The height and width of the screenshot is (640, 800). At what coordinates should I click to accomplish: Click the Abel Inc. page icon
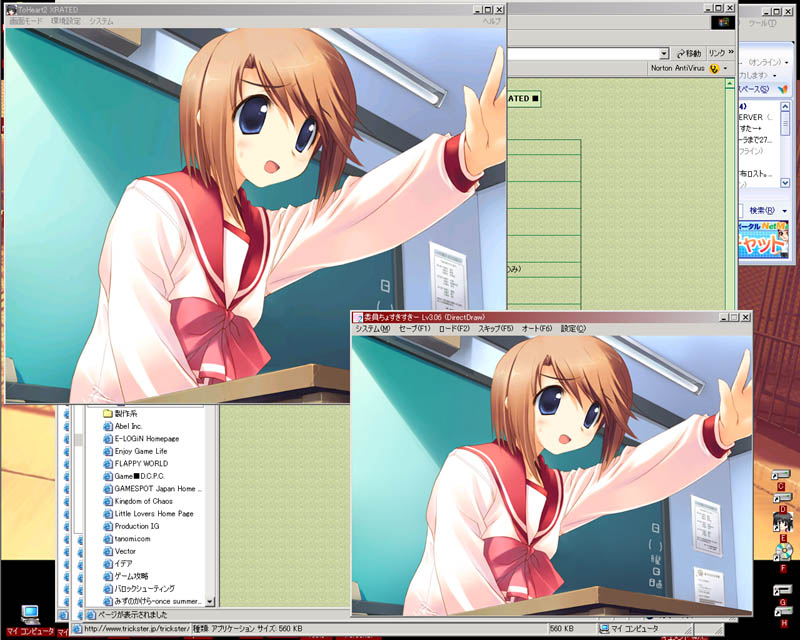click(108, 426)
